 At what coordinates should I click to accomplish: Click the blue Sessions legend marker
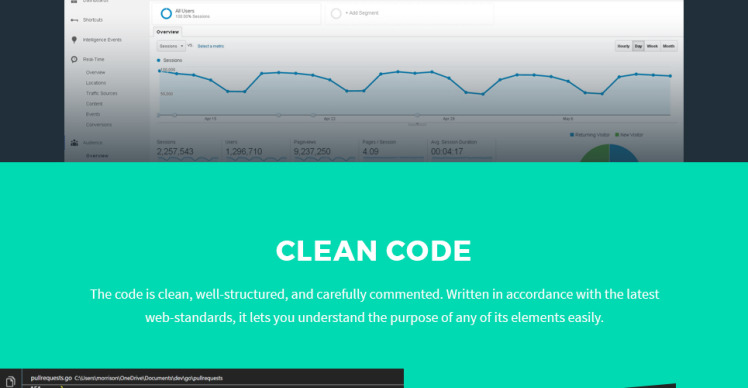(159, 61)
